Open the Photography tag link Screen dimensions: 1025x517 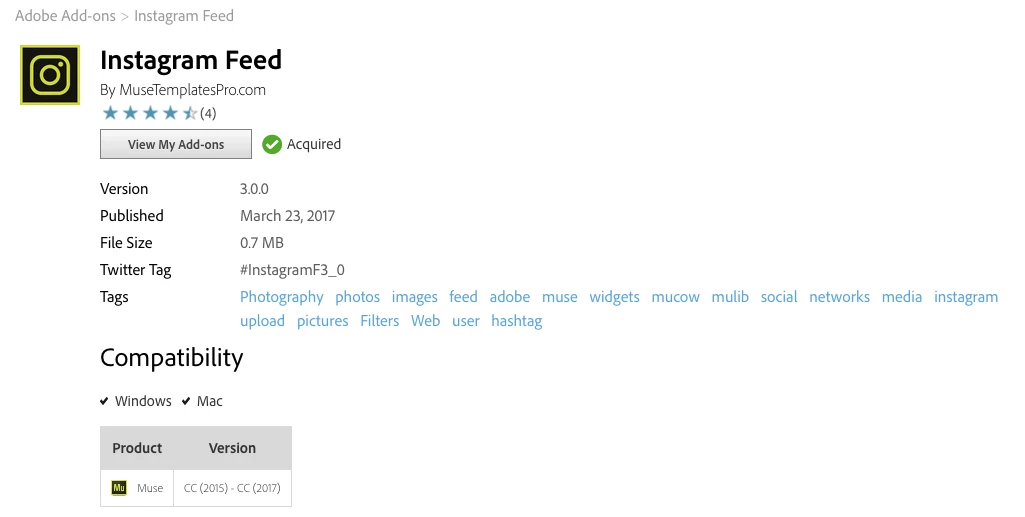point(282,297)
